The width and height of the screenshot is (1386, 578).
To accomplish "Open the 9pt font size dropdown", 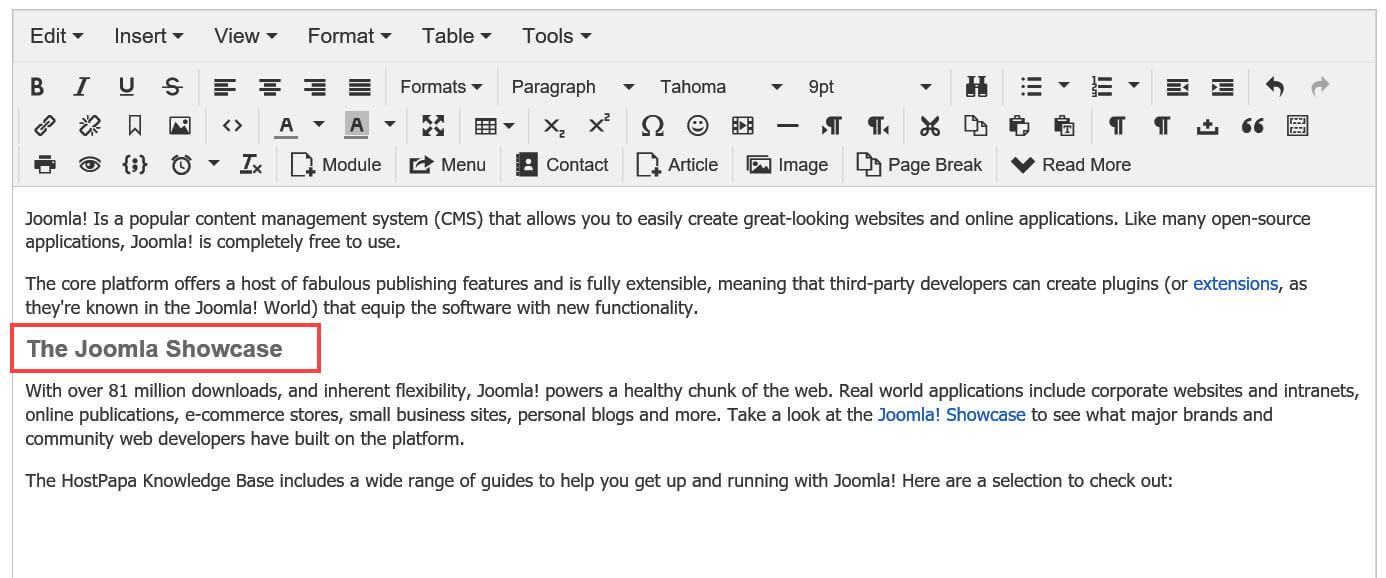I will coord(869,87).
